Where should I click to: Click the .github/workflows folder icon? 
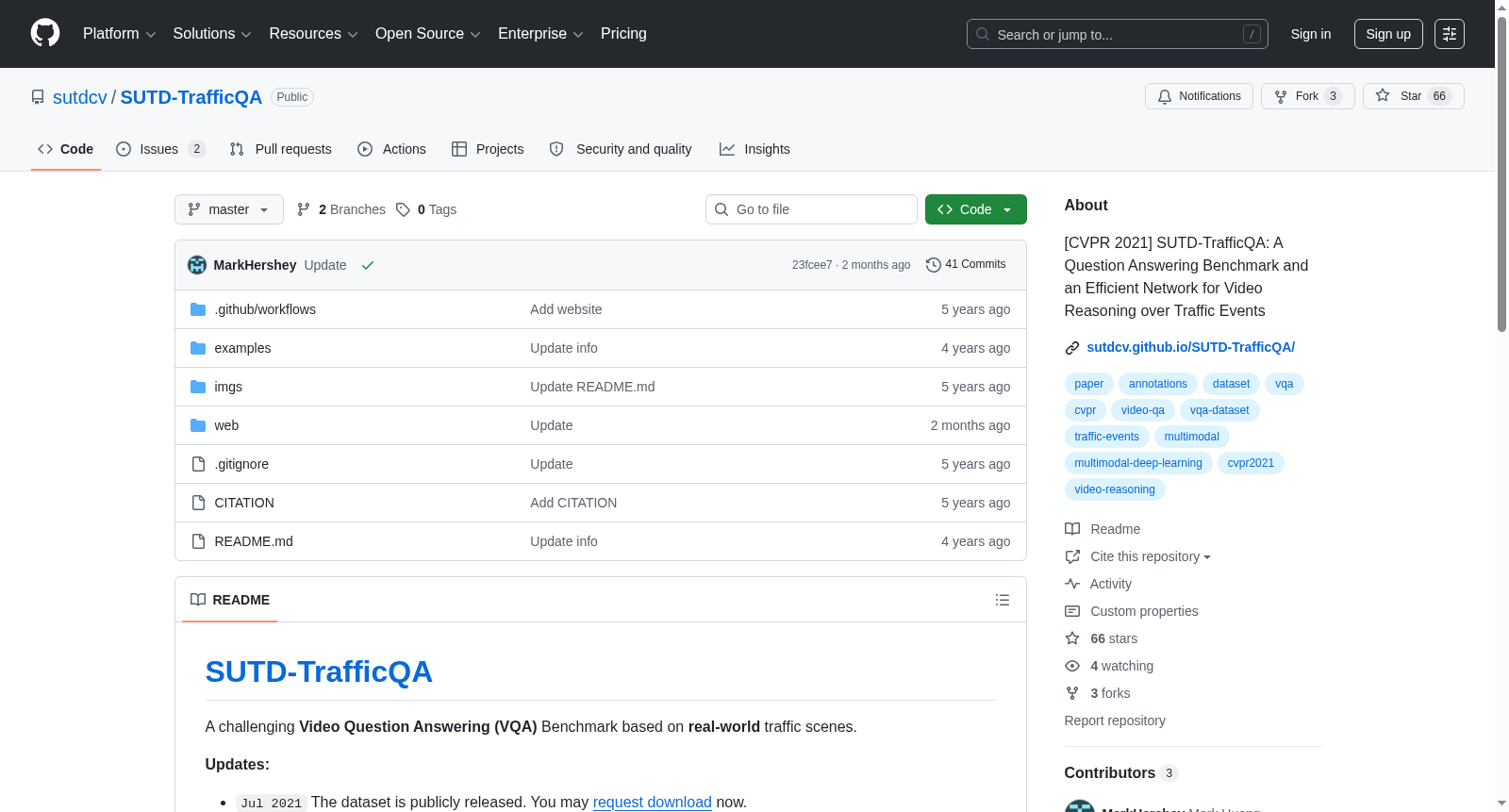[198, 309]
